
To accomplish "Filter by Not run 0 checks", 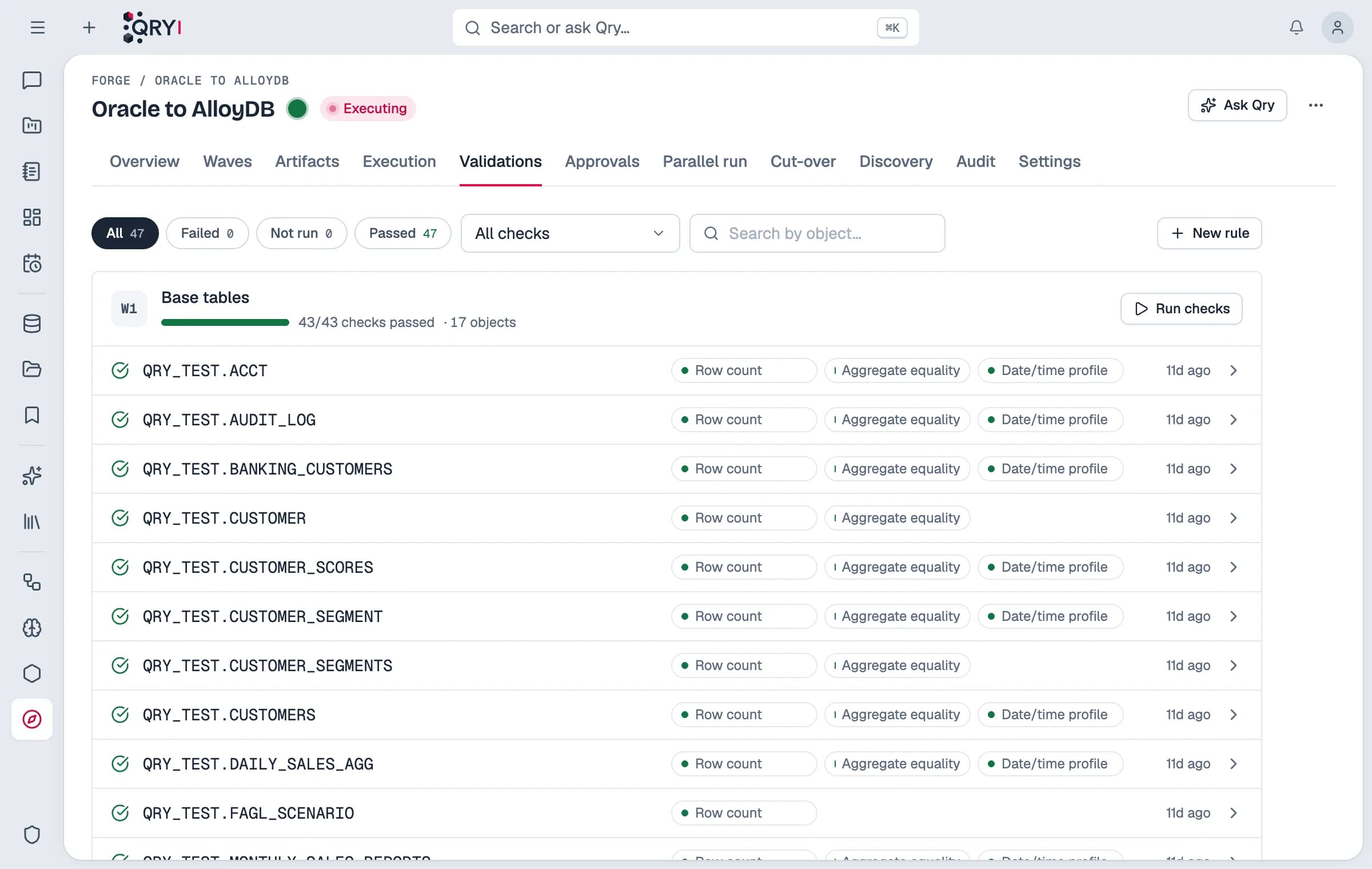I will [x=302, y=233].
